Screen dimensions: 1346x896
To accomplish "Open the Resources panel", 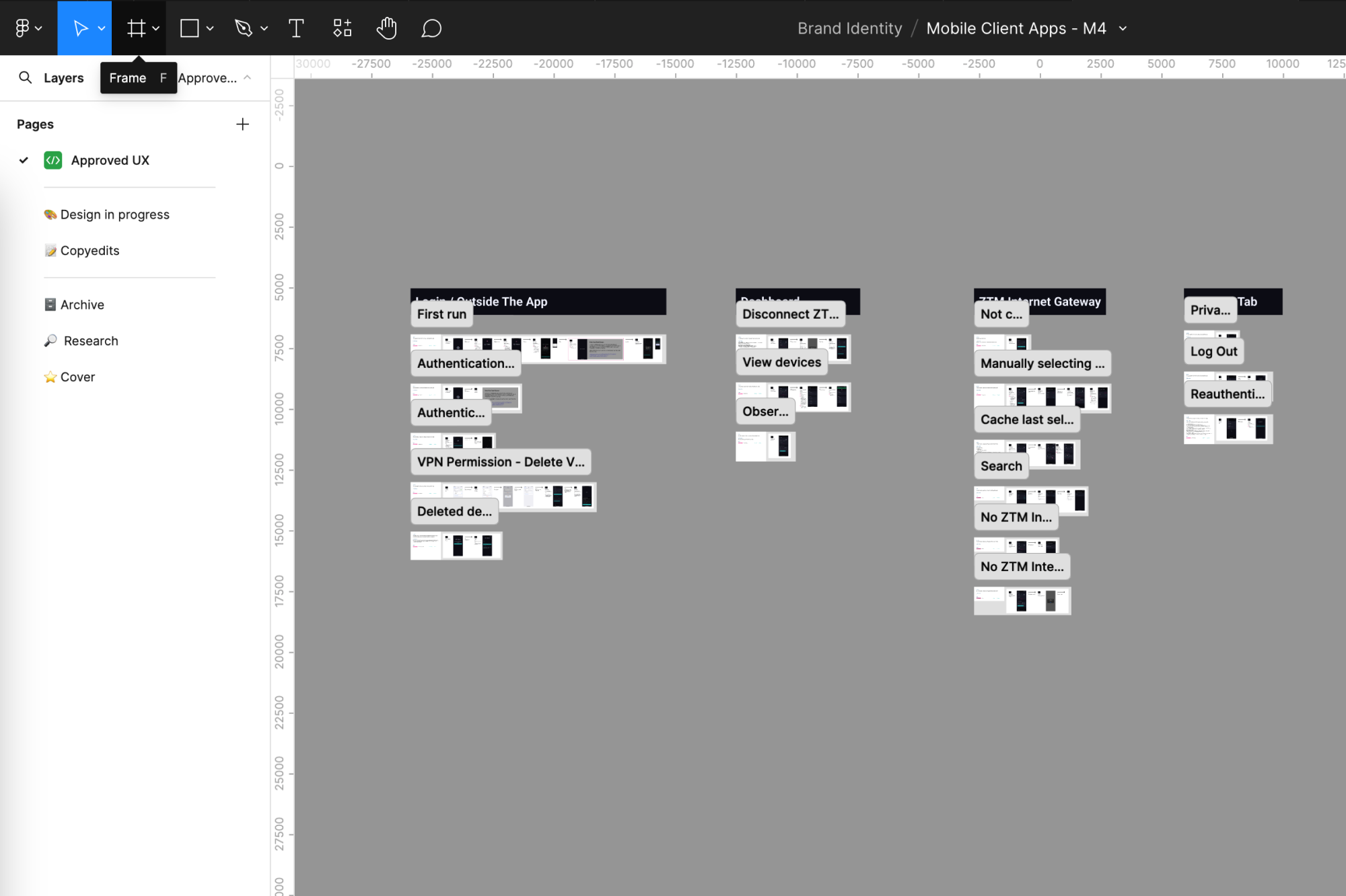I will (341, 28).
